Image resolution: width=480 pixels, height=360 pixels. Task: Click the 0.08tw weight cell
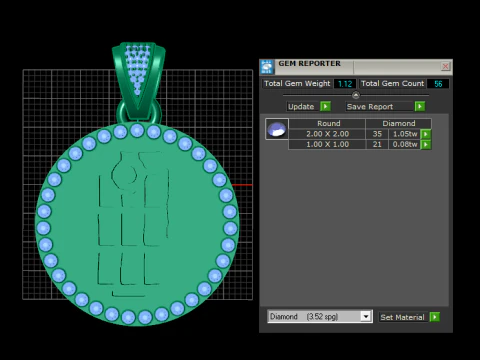pyautogui.click(x=405, y=144)
